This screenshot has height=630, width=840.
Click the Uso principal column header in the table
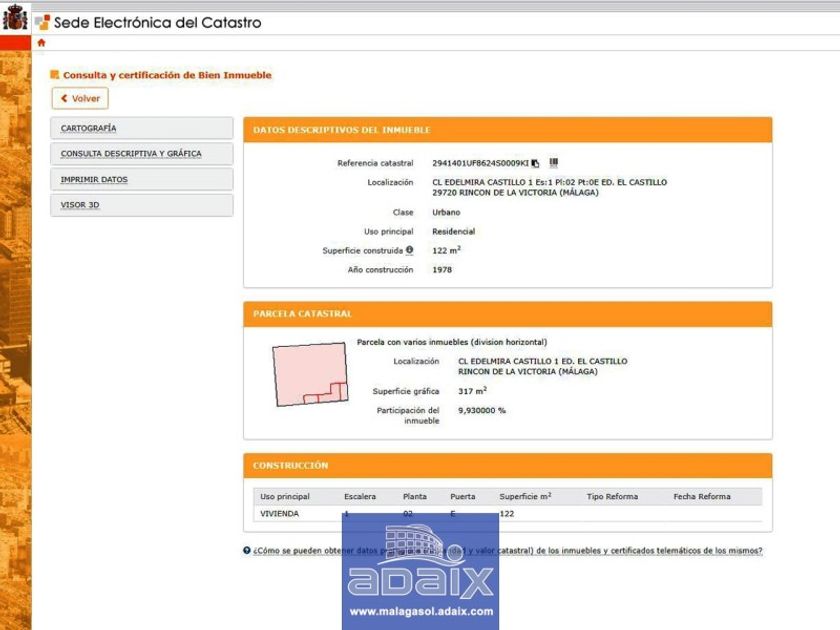[285, 497]
